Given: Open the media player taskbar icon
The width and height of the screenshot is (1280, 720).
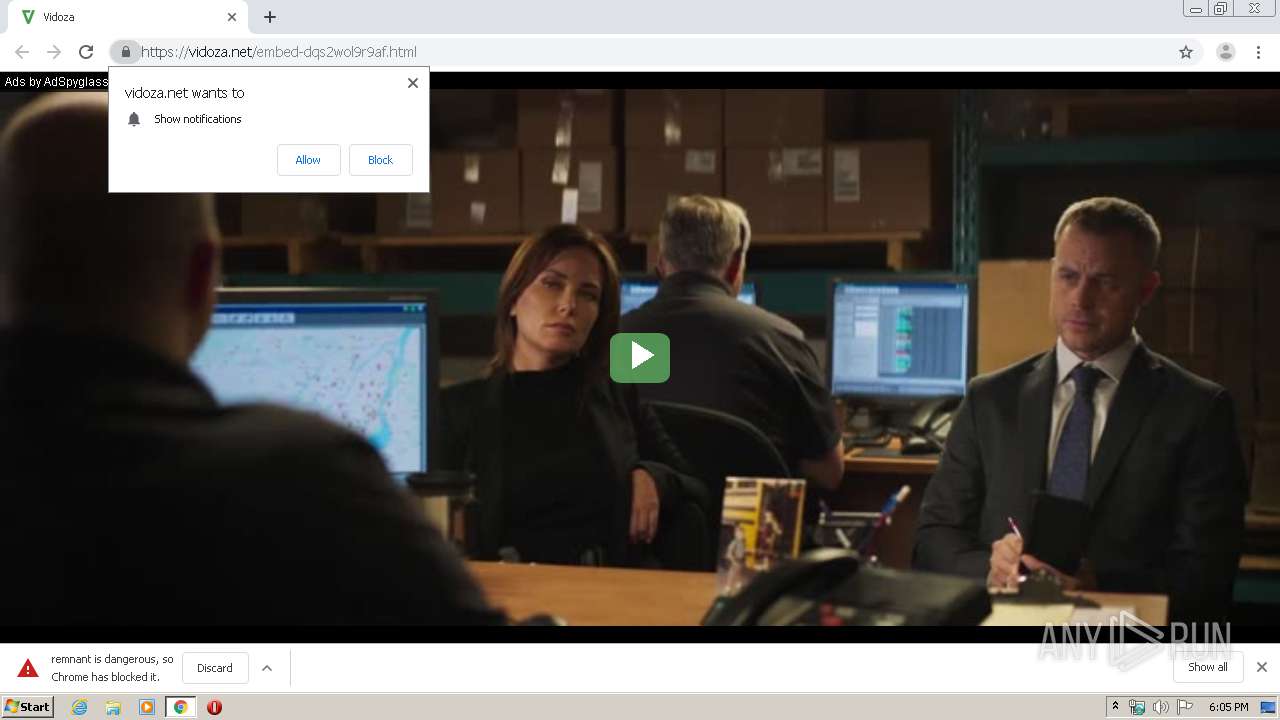Looking at the screenshot, I should (x=147, y=707).
